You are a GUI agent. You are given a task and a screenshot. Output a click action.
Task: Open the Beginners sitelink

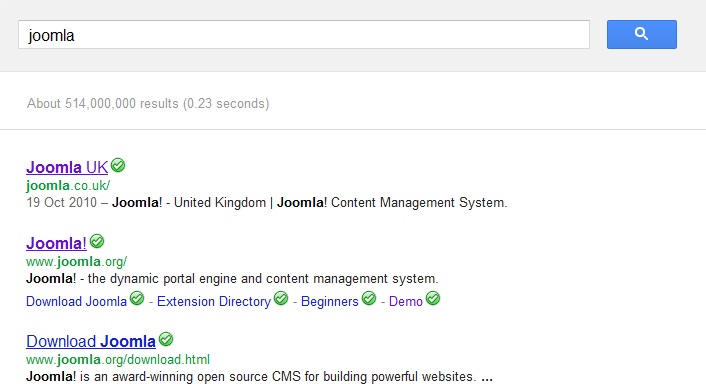coord(330,301)
